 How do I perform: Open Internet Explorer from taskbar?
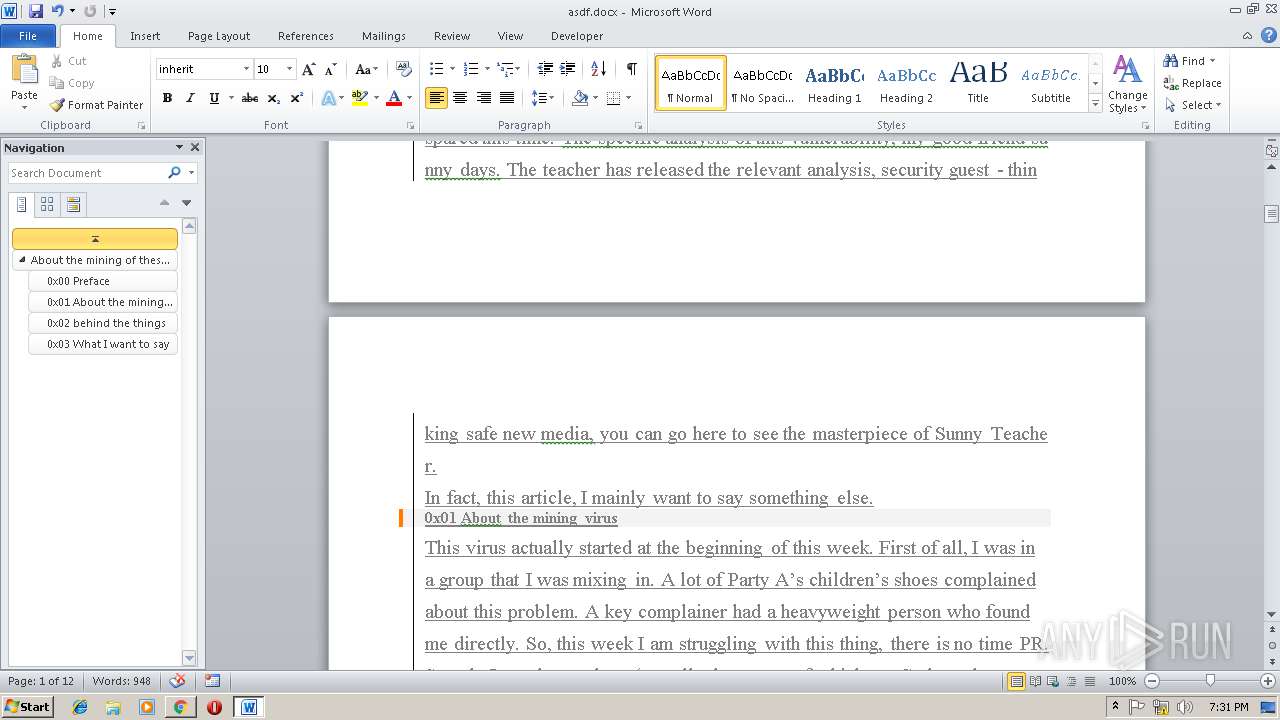tap(80, 707)
